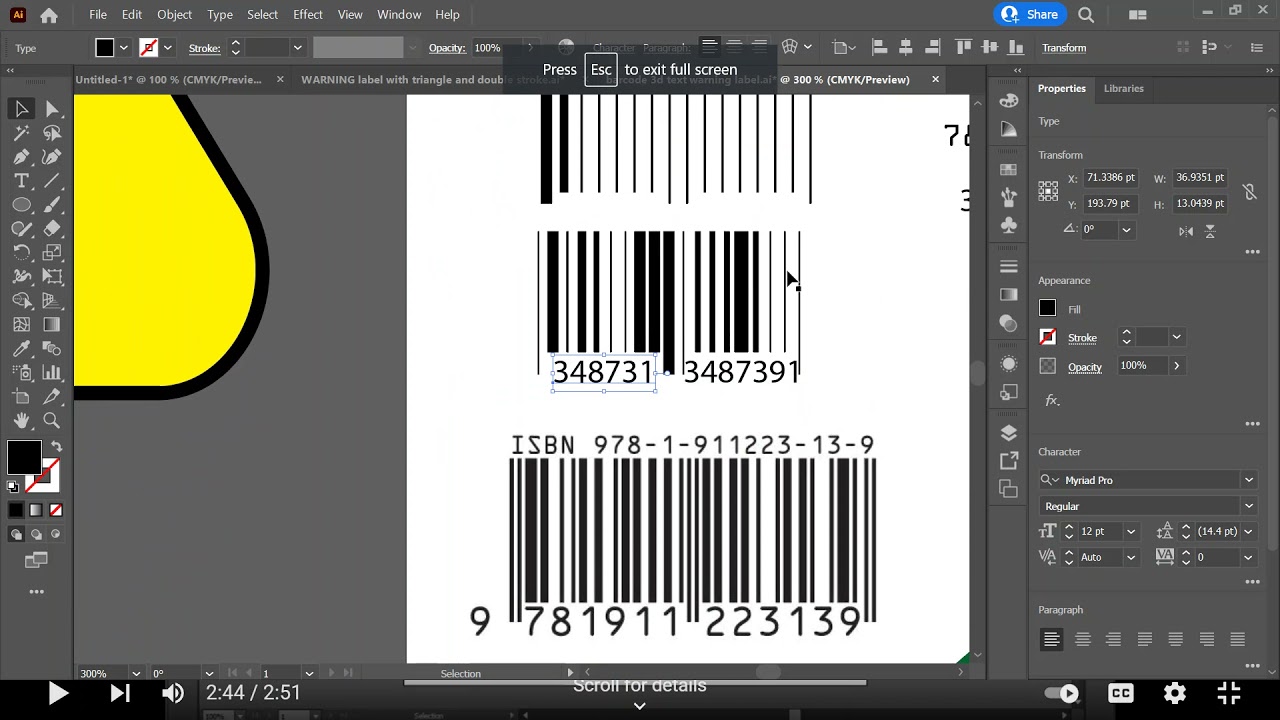The height and width of the screenshot is (720, 1280).
Task: Choose the Perspective Grid tool
Action: (x=52, y=300)
